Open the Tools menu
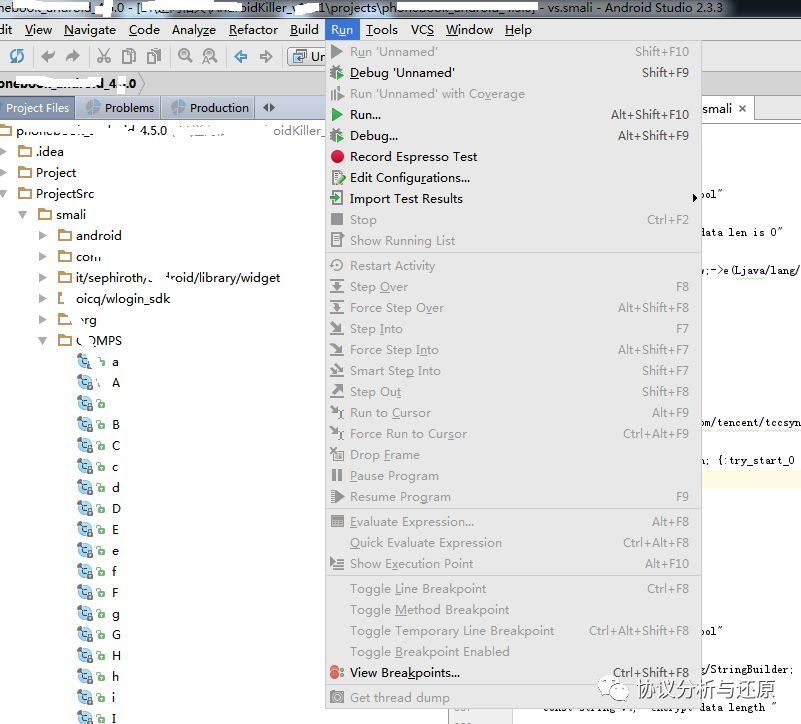 pyautogui.click(x=382, y=30)
